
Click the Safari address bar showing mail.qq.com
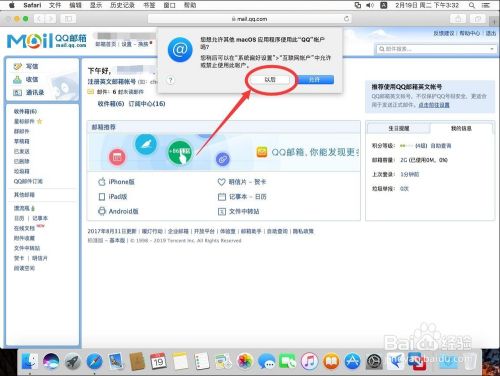click(x=250, y=19)
